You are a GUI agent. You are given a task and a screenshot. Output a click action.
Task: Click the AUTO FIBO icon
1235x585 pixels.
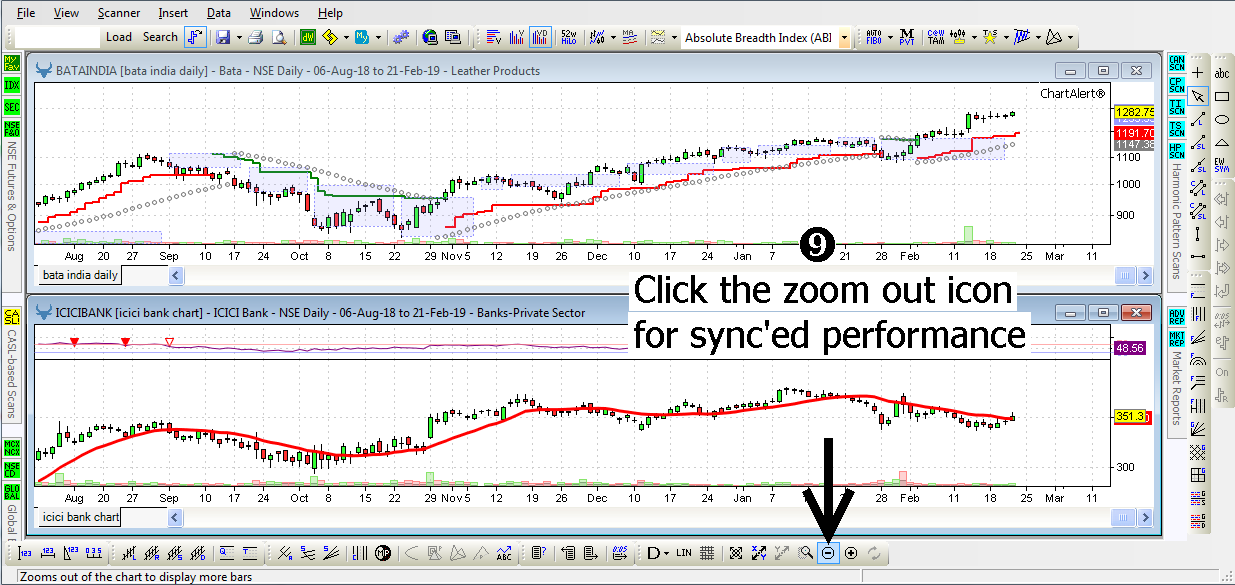tap(873, 37)
